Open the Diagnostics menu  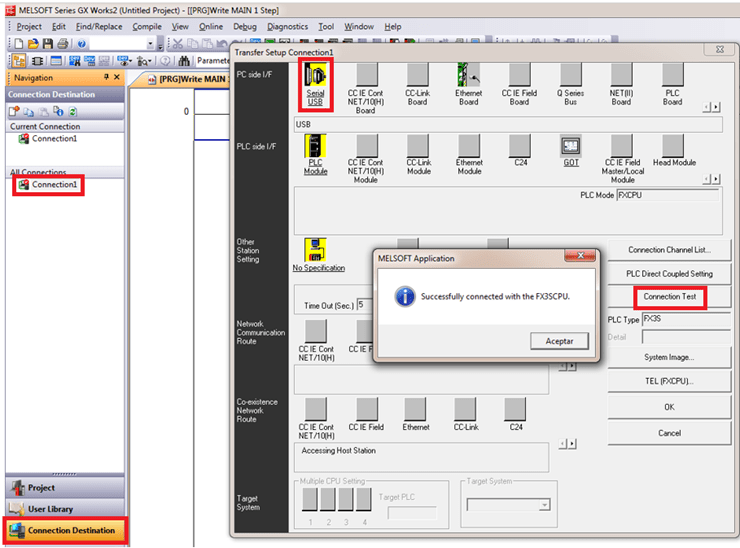[287, 27]
